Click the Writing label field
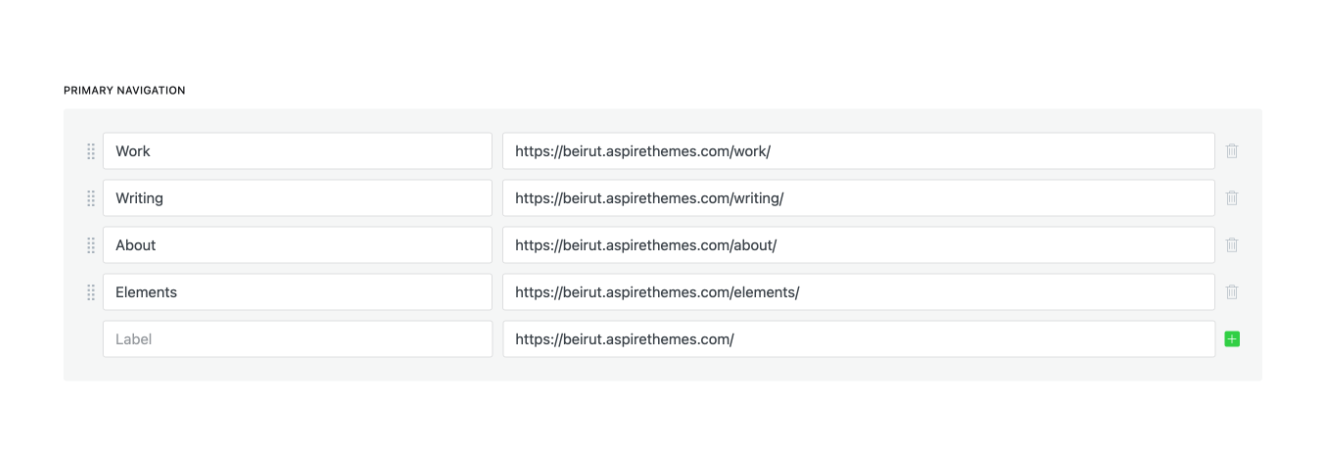1336x470 pixels. click(297, 198)
